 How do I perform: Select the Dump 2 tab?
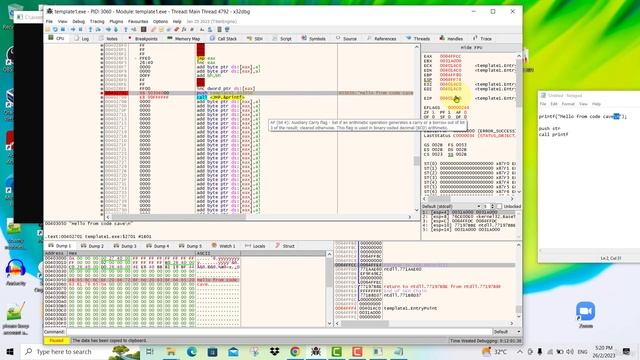point(93,246)
